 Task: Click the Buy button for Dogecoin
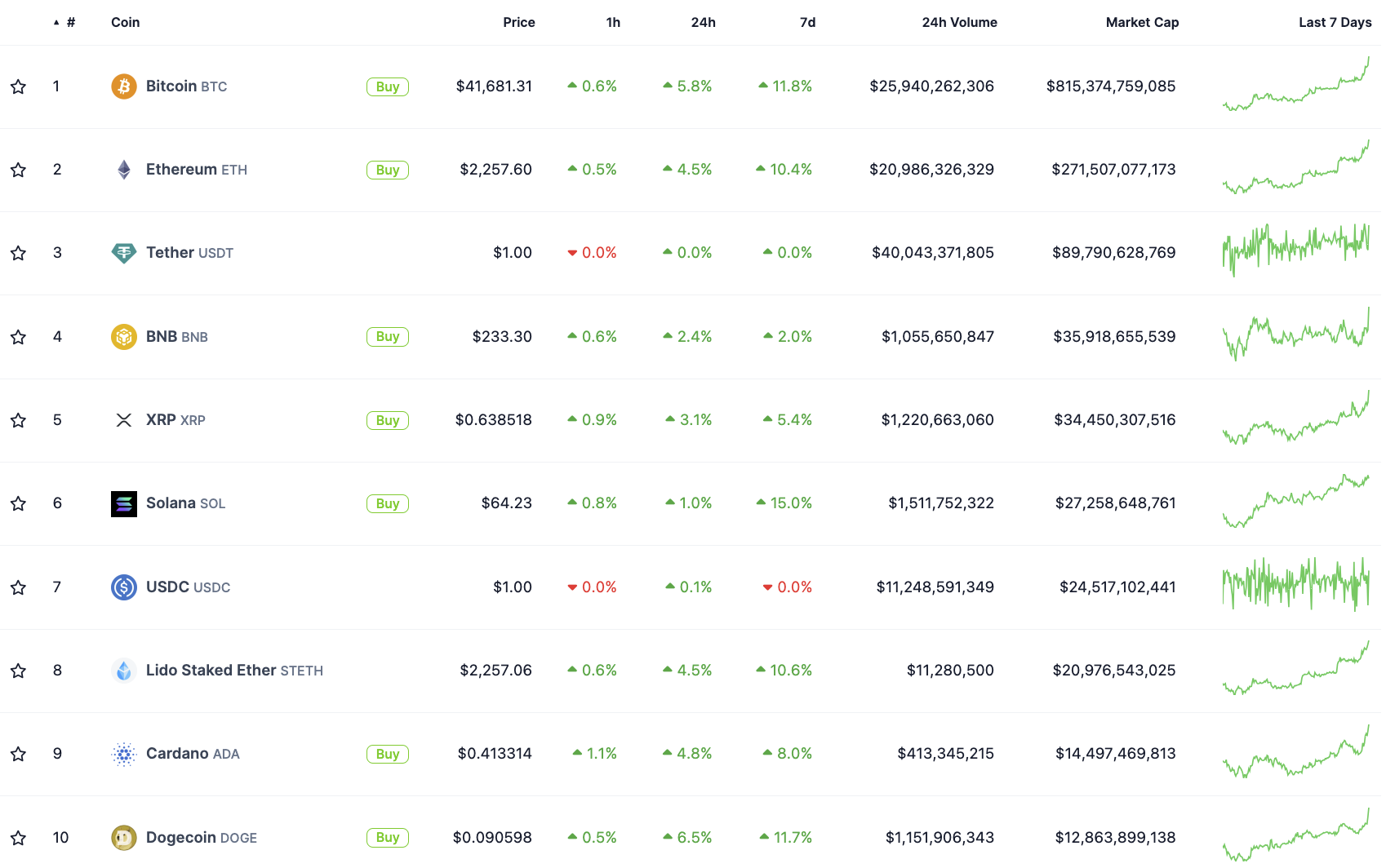388,838
